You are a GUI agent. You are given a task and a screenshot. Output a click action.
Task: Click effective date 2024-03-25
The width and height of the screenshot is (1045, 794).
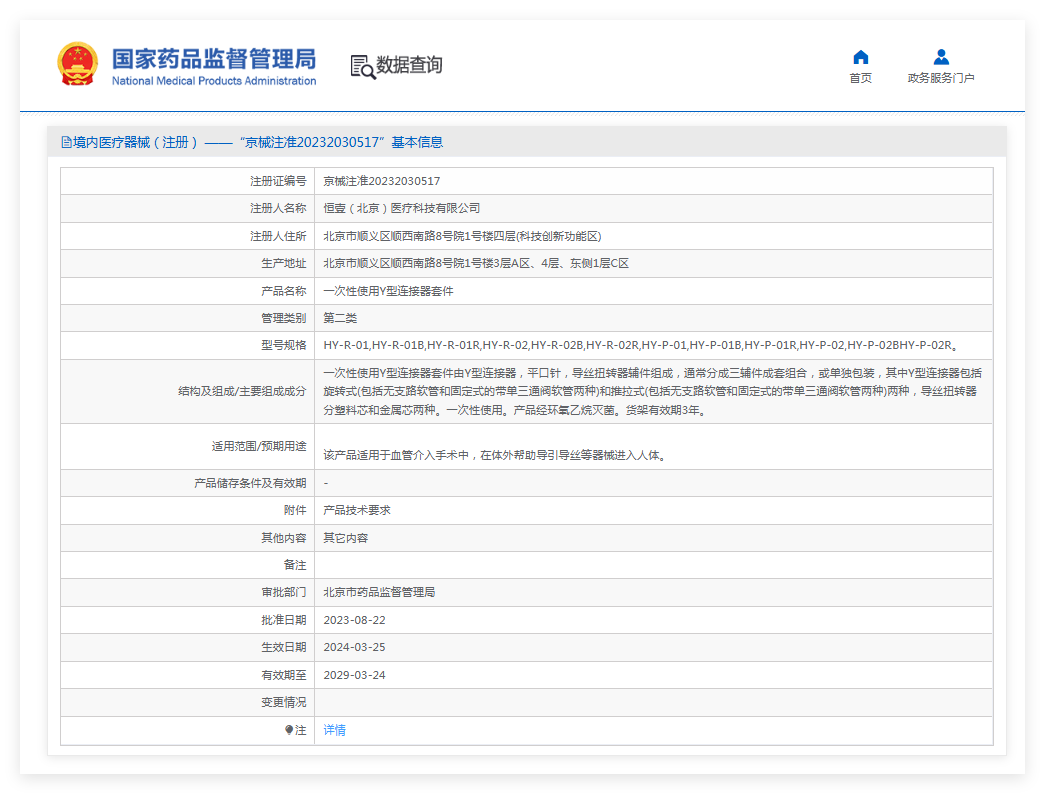tap(355, 647)
